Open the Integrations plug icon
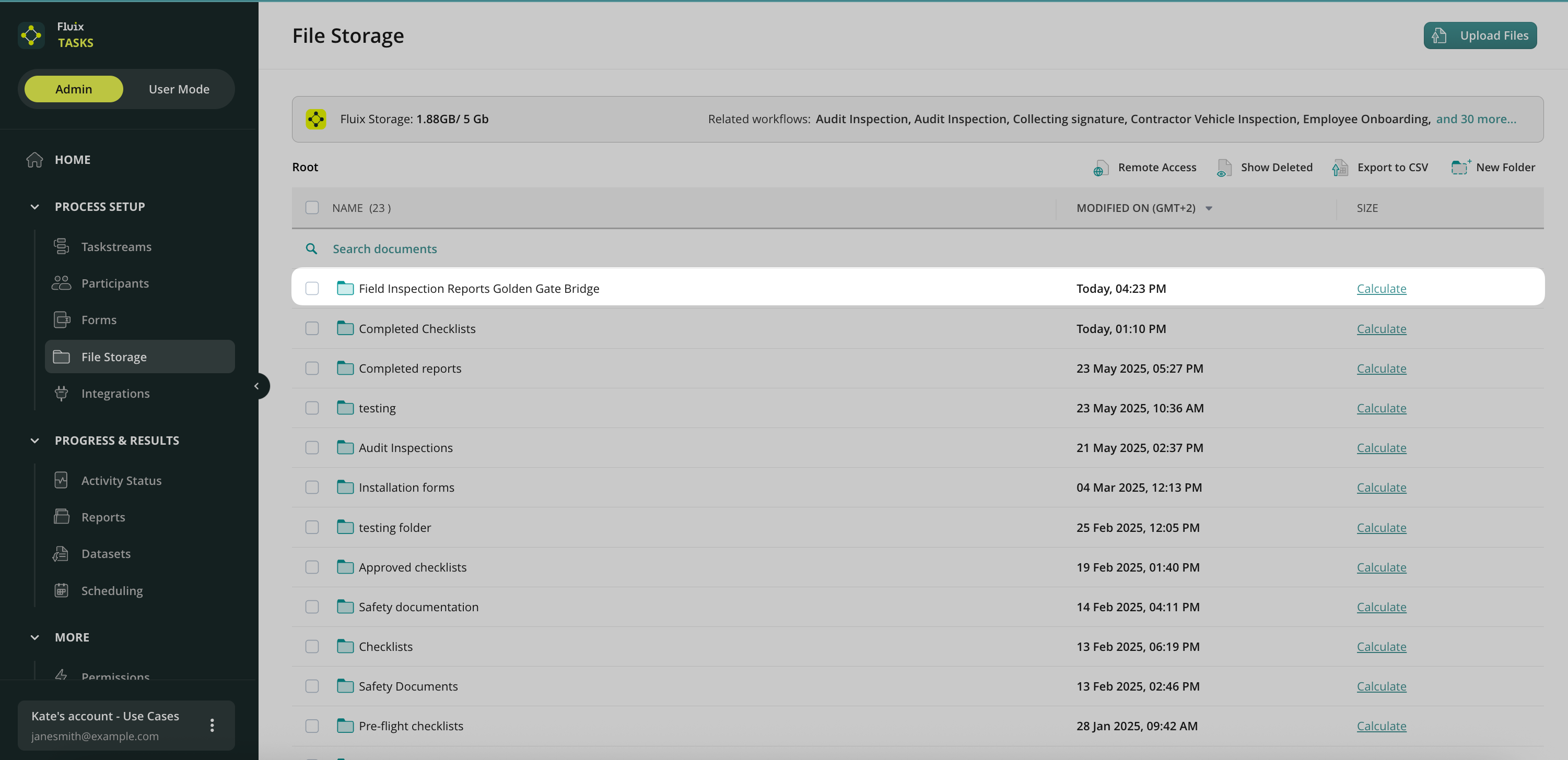 tap(62, 393)
